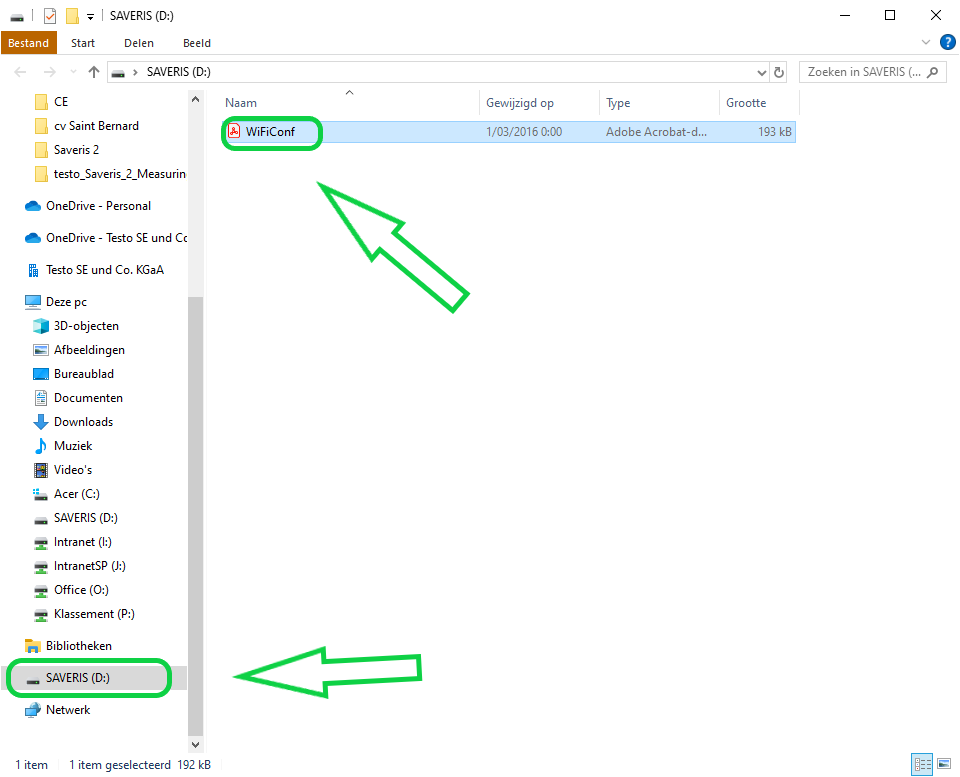Click the Properties quick access icon
Screen dimensions: 960x777
(x=50, y=16)
